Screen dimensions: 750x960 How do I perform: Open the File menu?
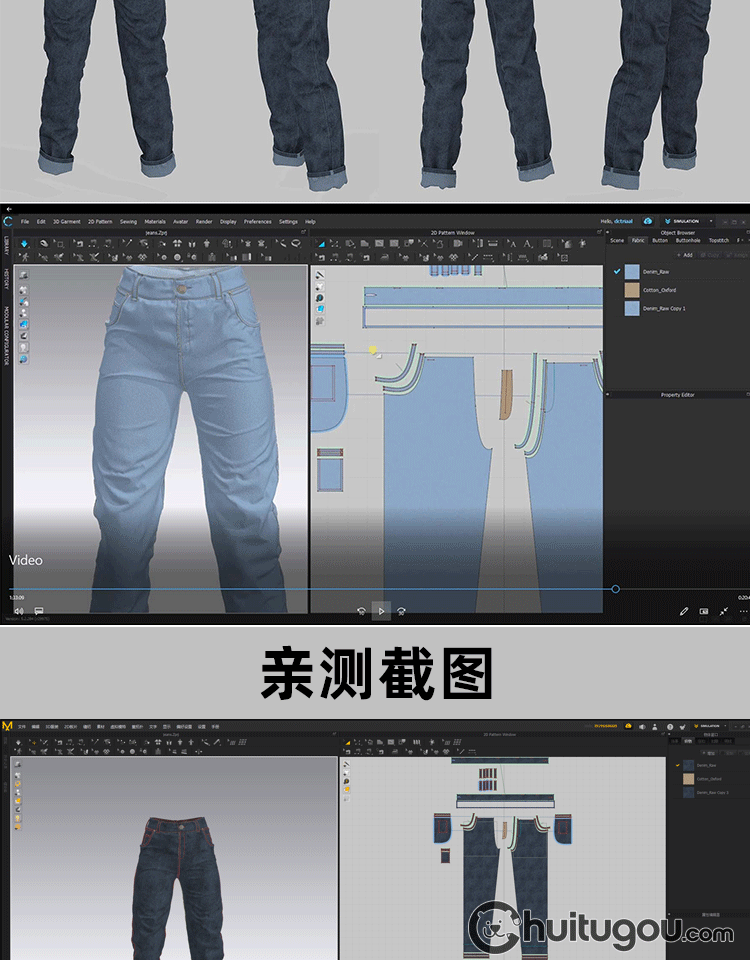point(25,222)
